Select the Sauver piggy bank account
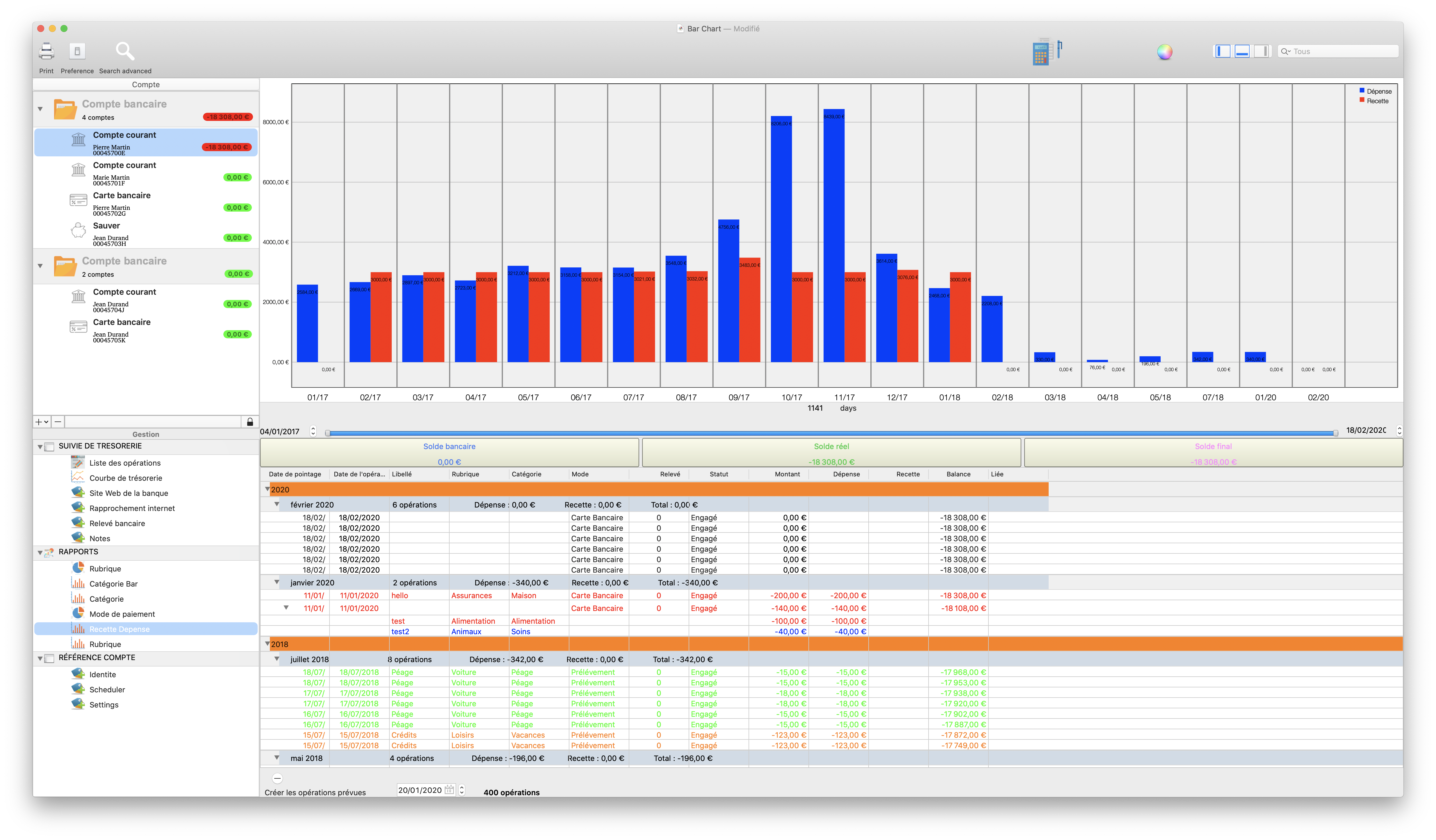This screenshot has width=1436, height=840. pos(106,226)
